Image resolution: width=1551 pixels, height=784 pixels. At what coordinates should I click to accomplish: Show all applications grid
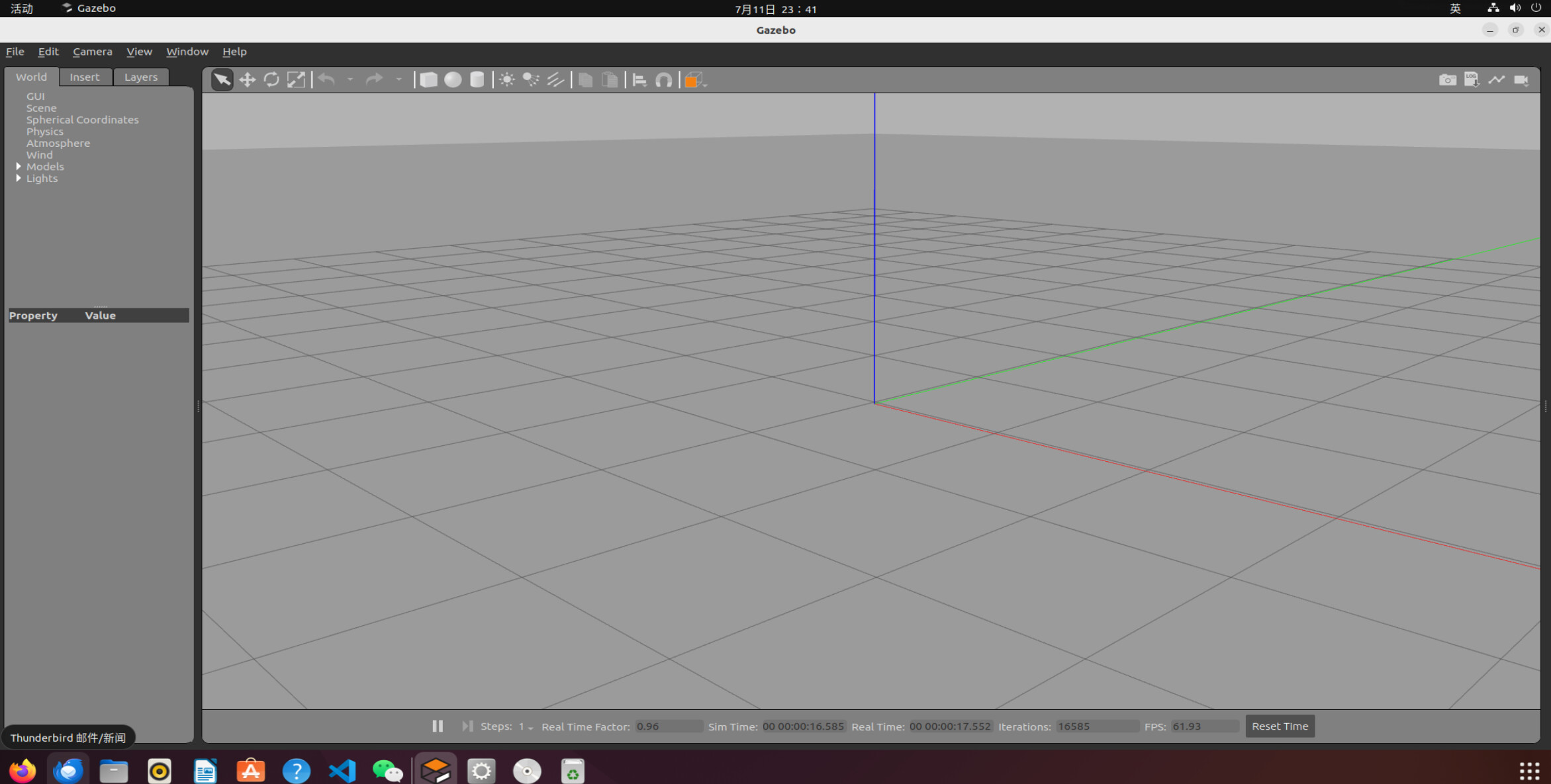coord(1530,771)
